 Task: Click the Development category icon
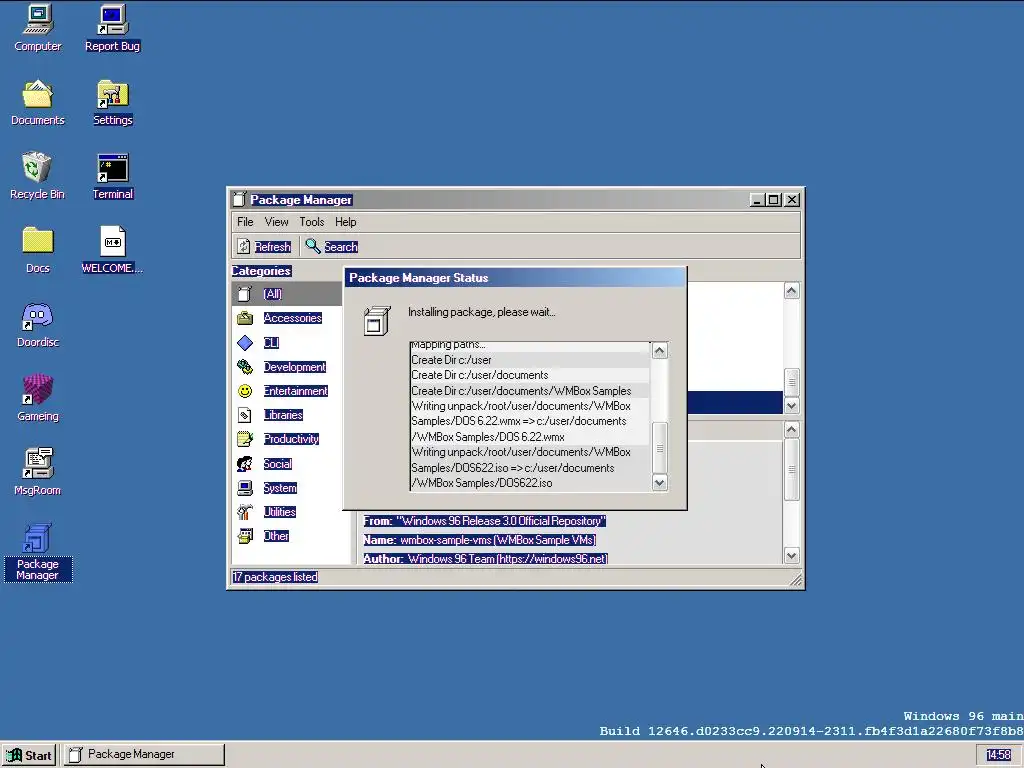coord(245,366)
